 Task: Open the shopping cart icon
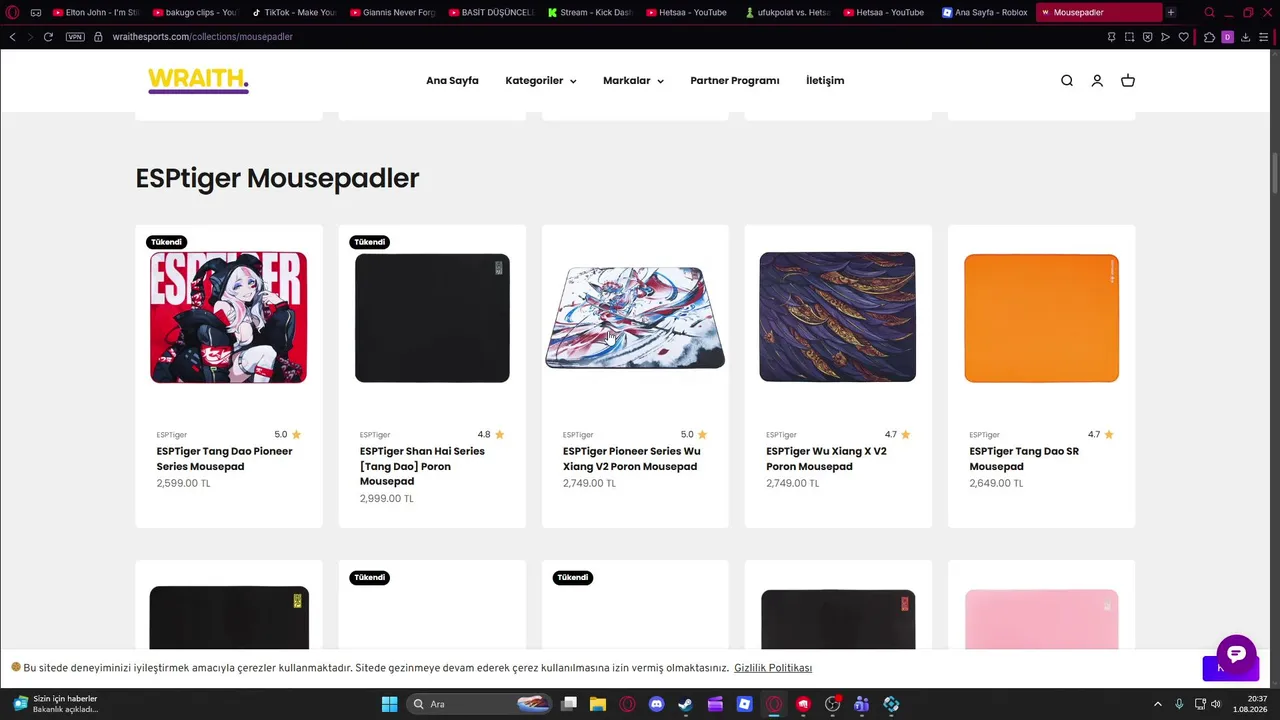click(1128, 81)
